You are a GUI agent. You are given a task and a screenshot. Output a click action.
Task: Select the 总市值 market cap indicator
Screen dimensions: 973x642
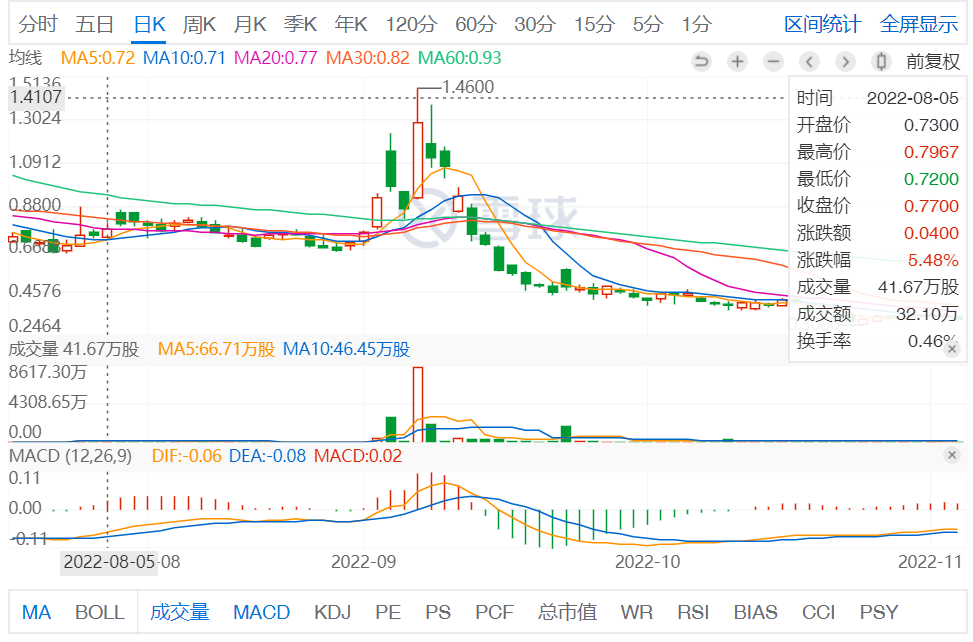(567, 612)
